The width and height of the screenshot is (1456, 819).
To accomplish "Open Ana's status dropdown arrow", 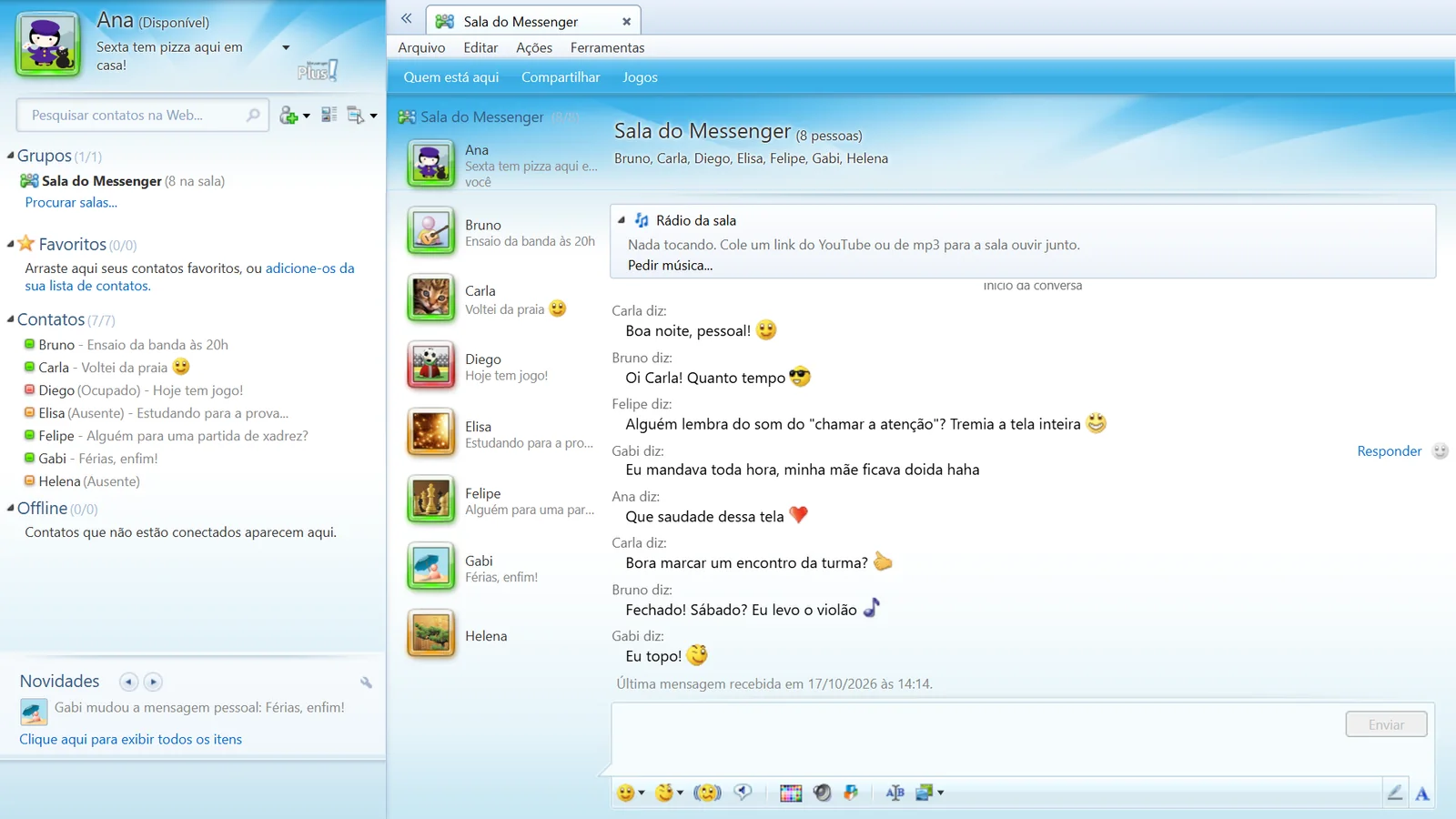I will 286,47.
